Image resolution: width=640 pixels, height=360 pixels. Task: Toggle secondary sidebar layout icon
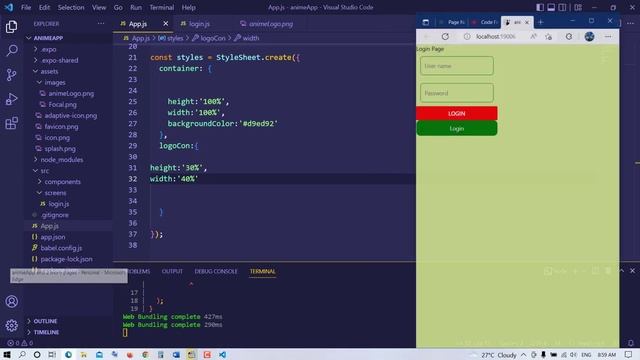click(562, 7)
